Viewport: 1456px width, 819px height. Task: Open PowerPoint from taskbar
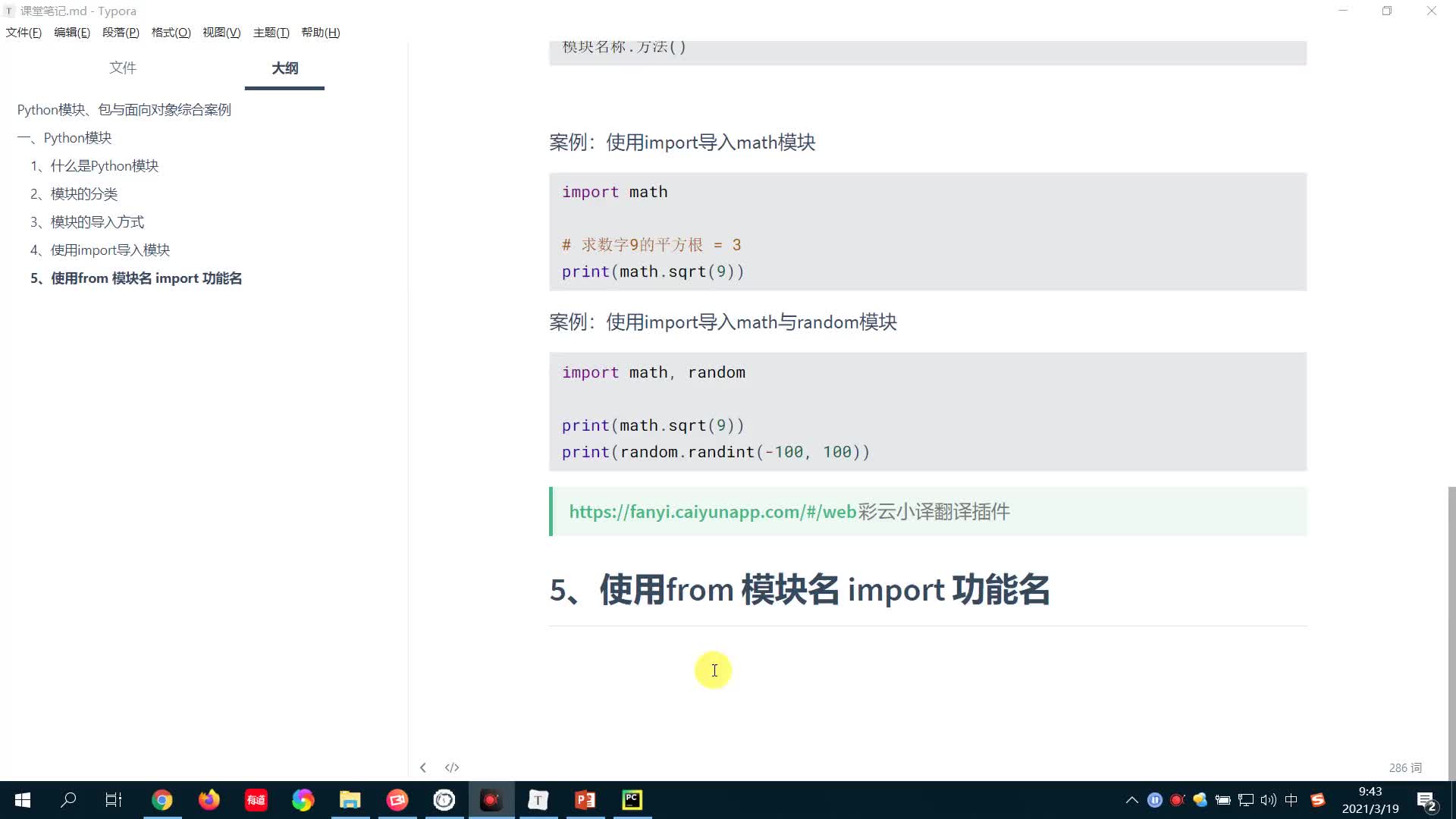tap(585, 800)
